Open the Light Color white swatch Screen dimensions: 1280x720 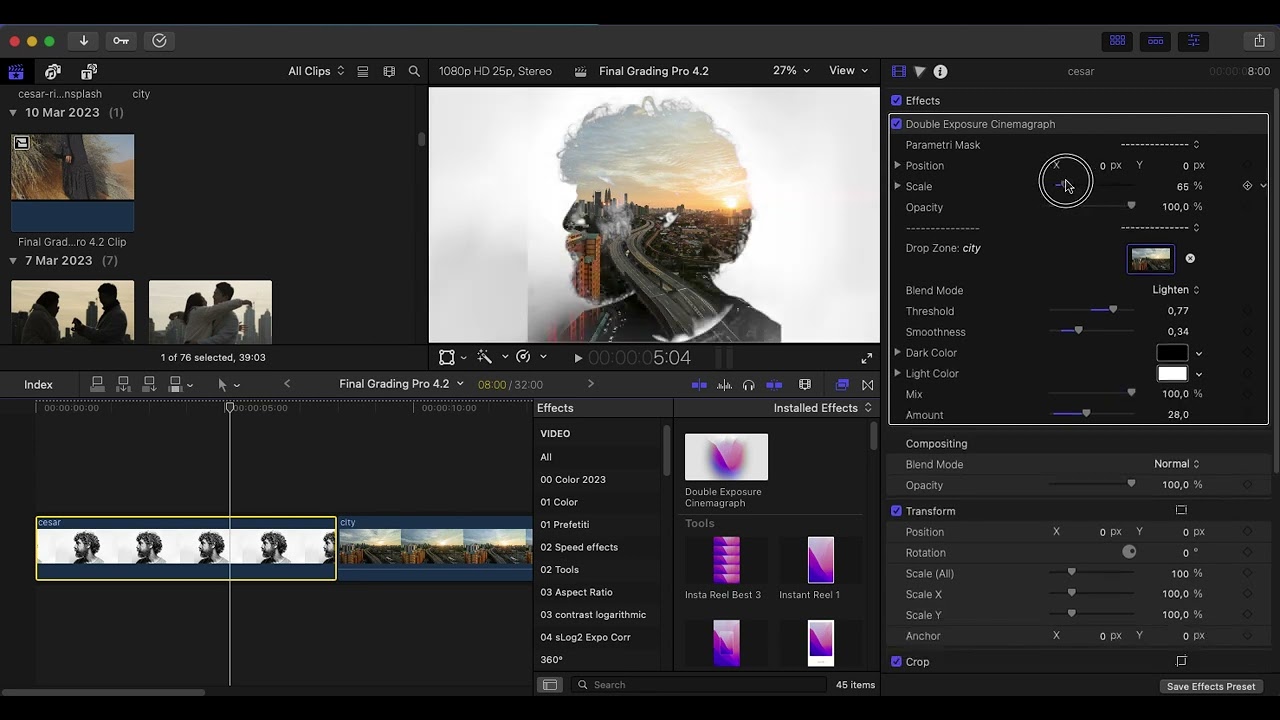(x=1172, y=374)
